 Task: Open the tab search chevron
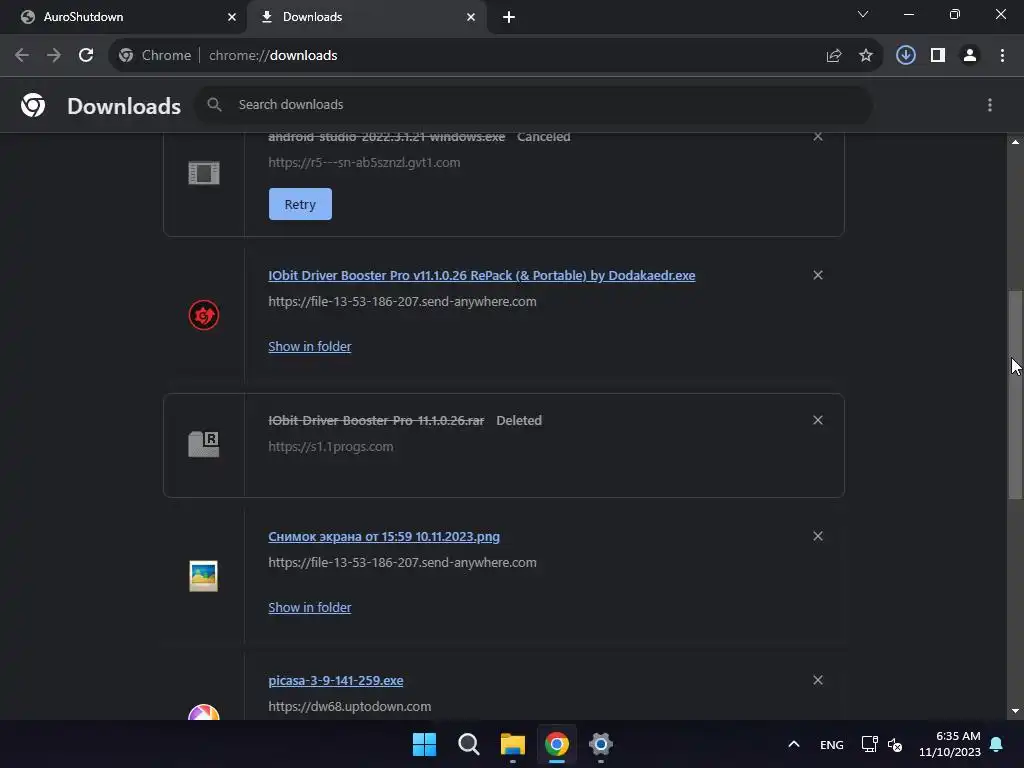click(x=863, y=14)
